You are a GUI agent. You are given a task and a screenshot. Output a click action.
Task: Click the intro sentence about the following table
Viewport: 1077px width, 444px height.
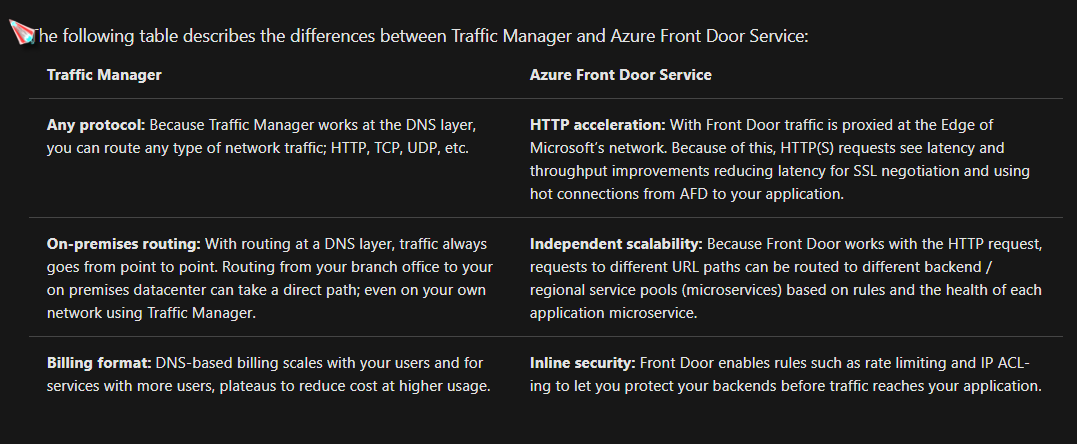point(421,36)
